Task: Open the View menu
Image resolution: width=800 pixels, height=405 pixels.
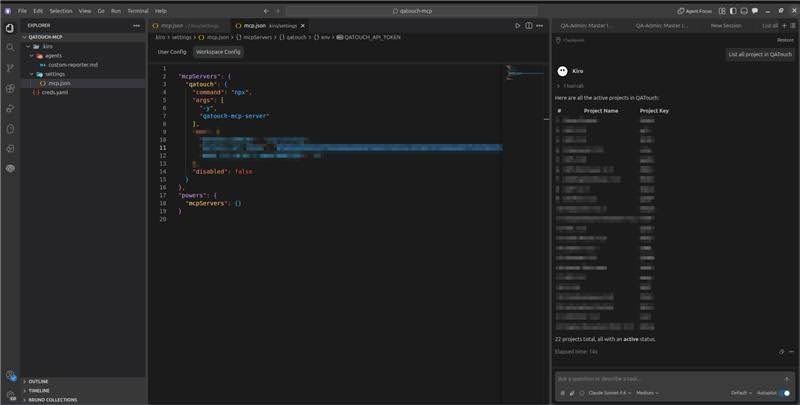Action: 85,11
